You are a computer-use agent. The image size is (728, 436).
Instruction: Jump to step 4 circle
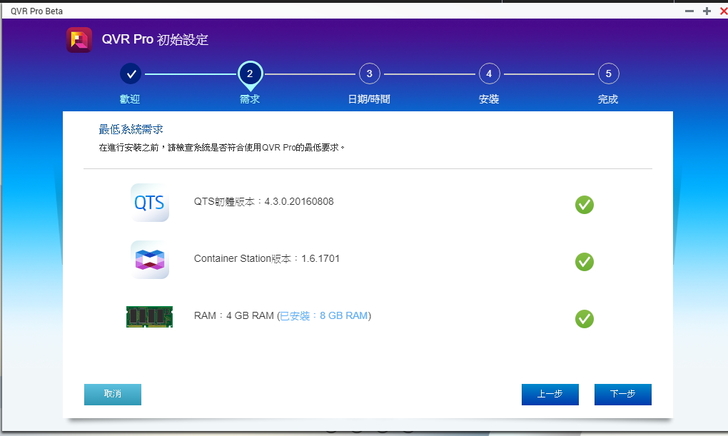coord(489,74)
